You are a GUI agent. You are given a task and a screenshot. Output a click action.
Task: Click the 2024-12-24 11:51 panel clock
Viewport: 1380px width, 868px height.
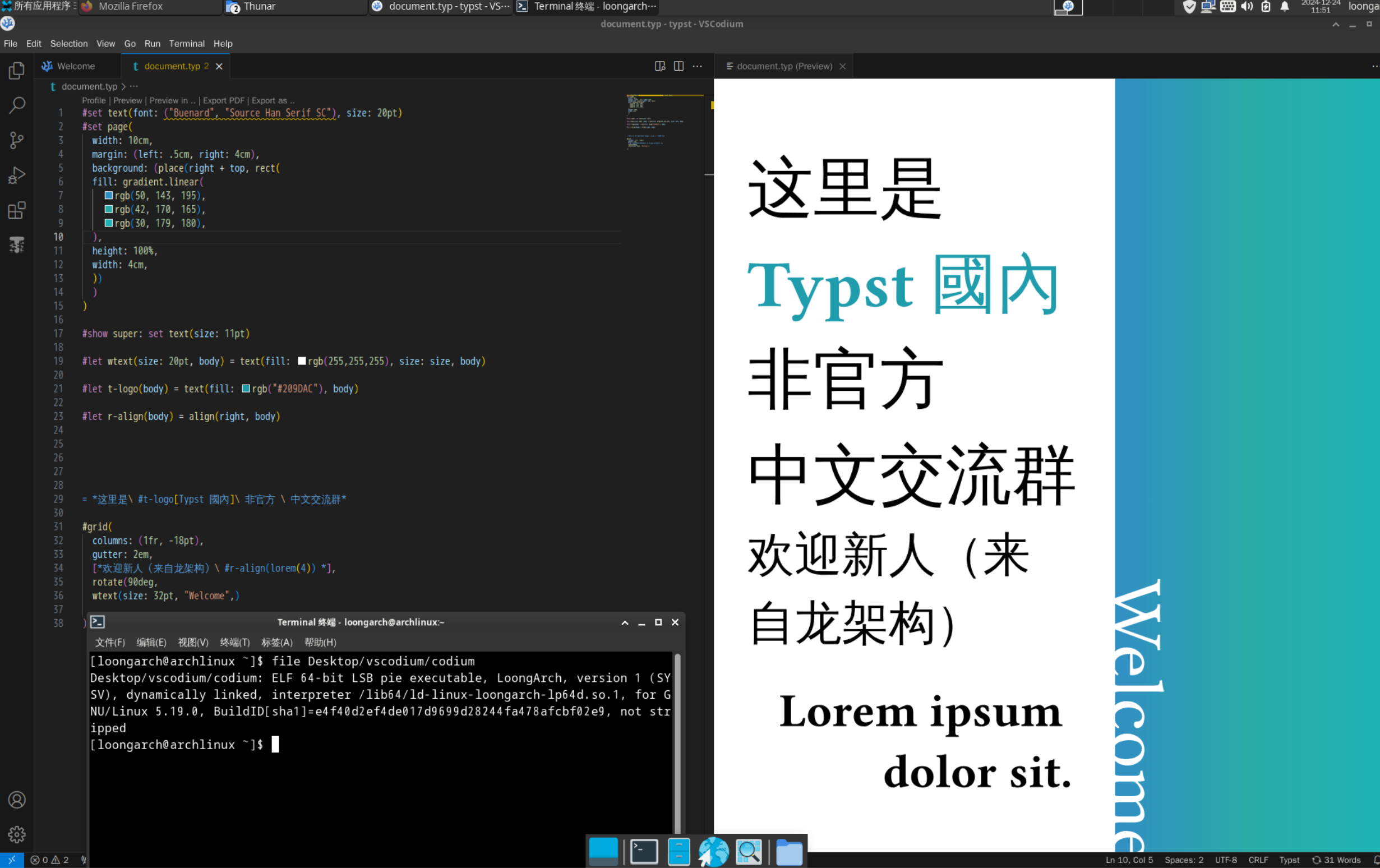(1321, 7)
